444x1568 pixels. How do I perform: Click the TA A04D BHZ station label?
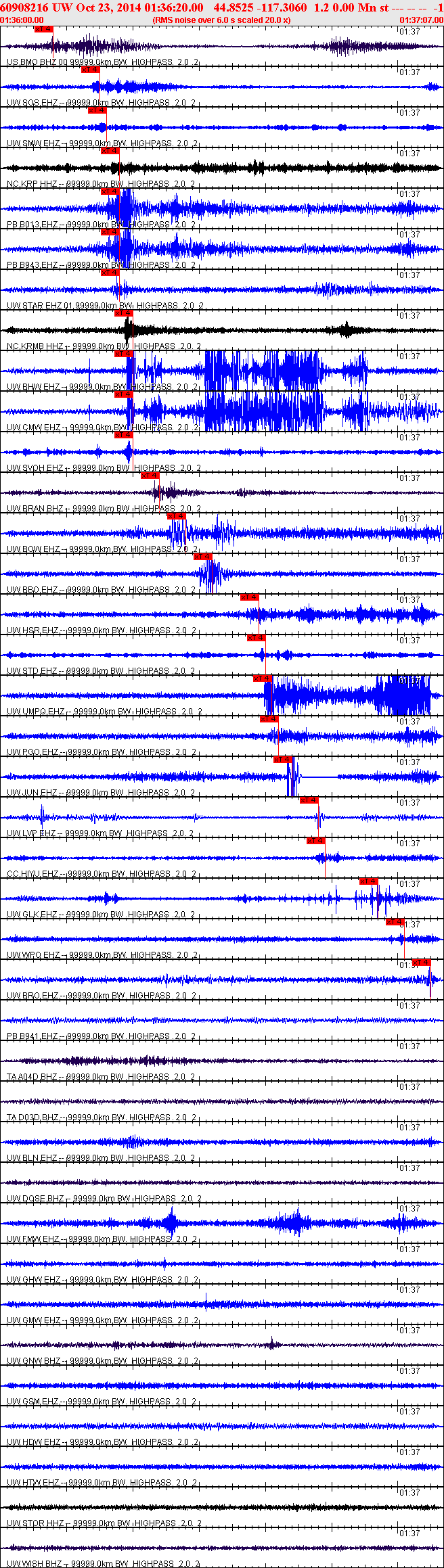click(x=102, y=1077)
